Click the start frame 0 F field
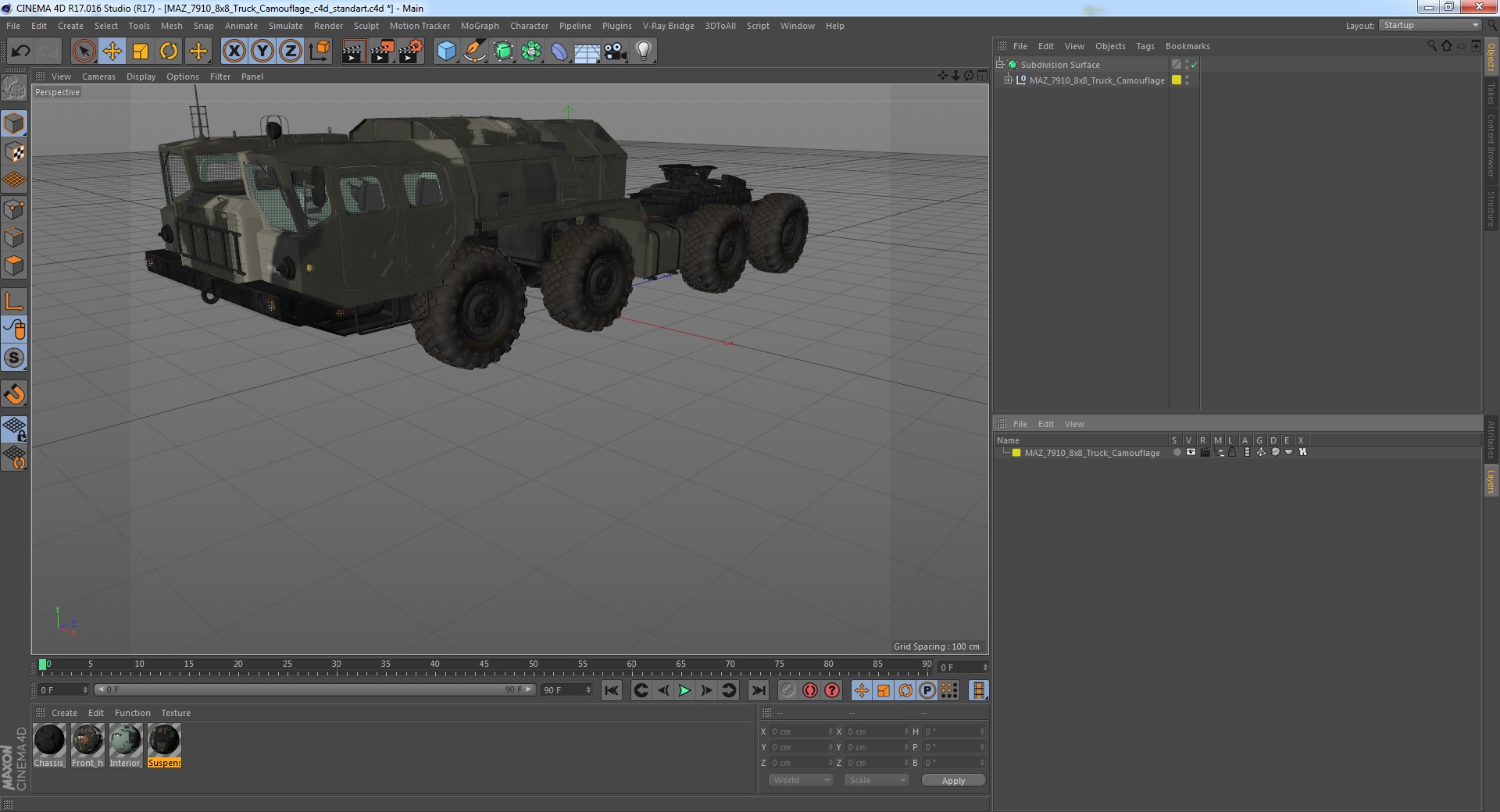This screenshot has height=812, width=1500. click(x=62, y=690)
